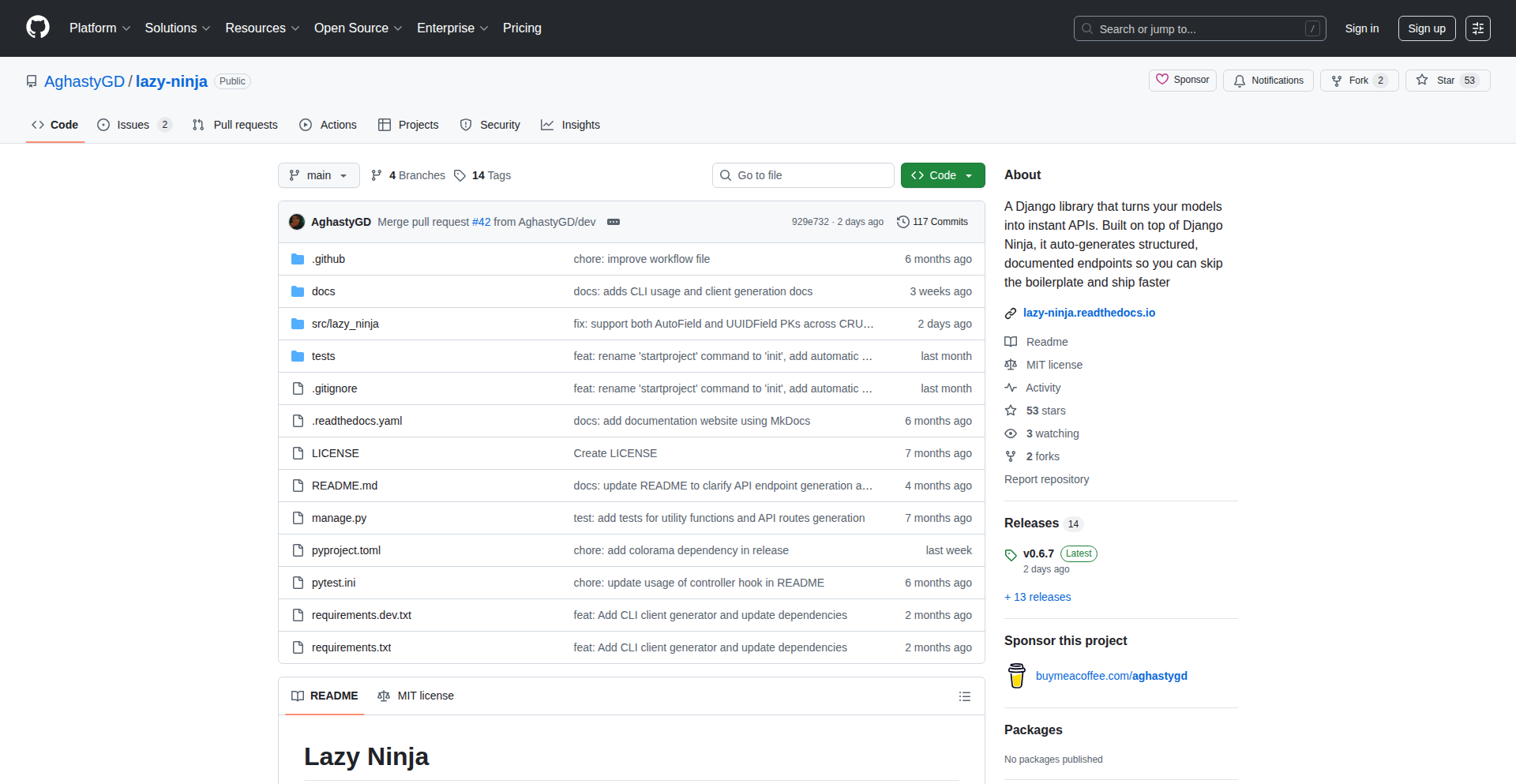
Task: Click the LICENSE file icon
Action: (x=298, y=453)
